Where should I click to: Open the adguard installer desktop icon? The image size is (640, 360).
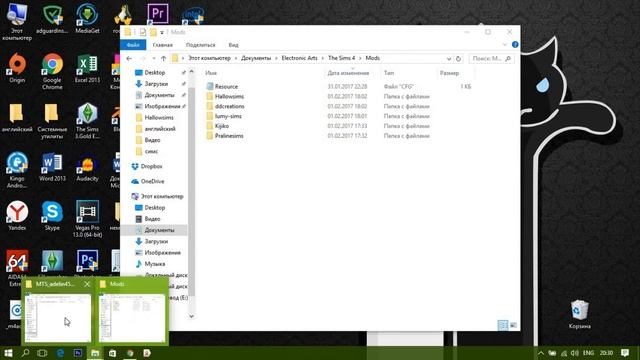52,18
